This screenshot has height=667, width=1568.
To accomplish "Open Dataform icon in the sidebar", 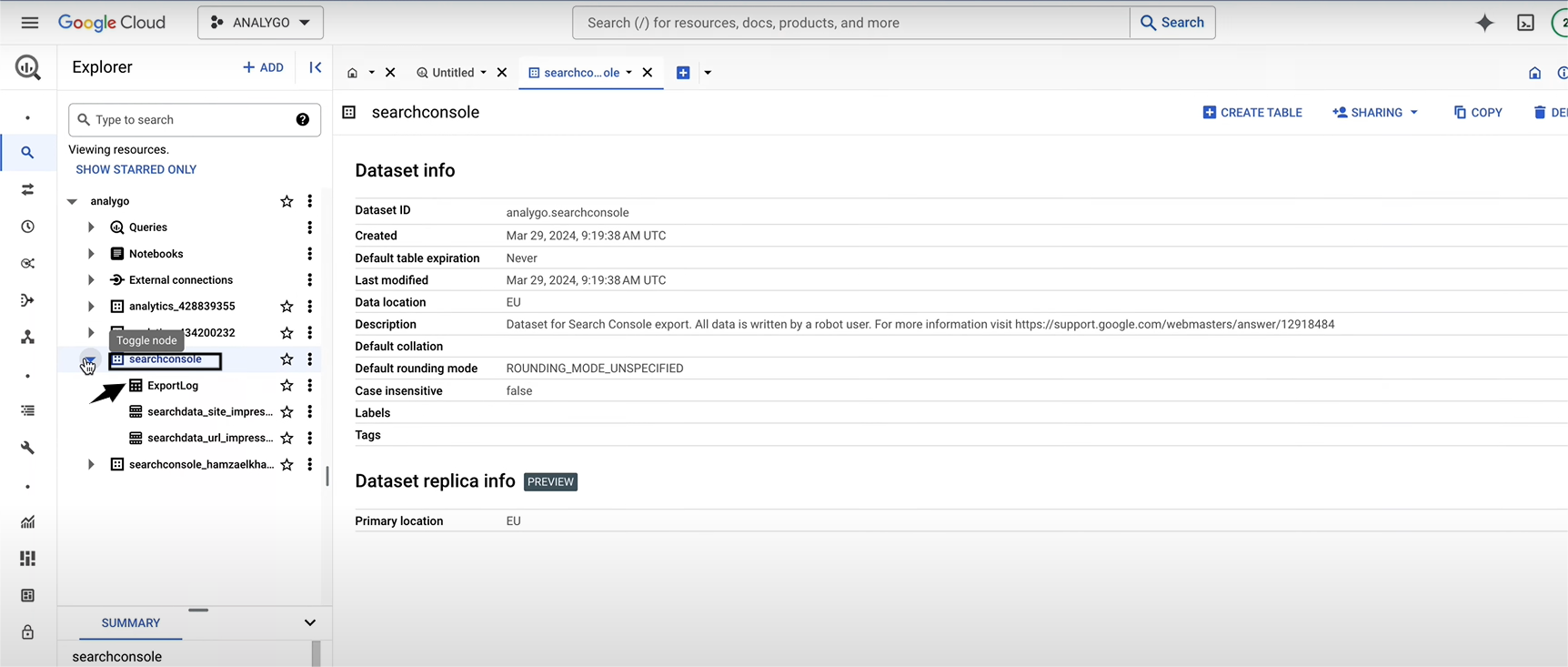I will pos(28,300).
